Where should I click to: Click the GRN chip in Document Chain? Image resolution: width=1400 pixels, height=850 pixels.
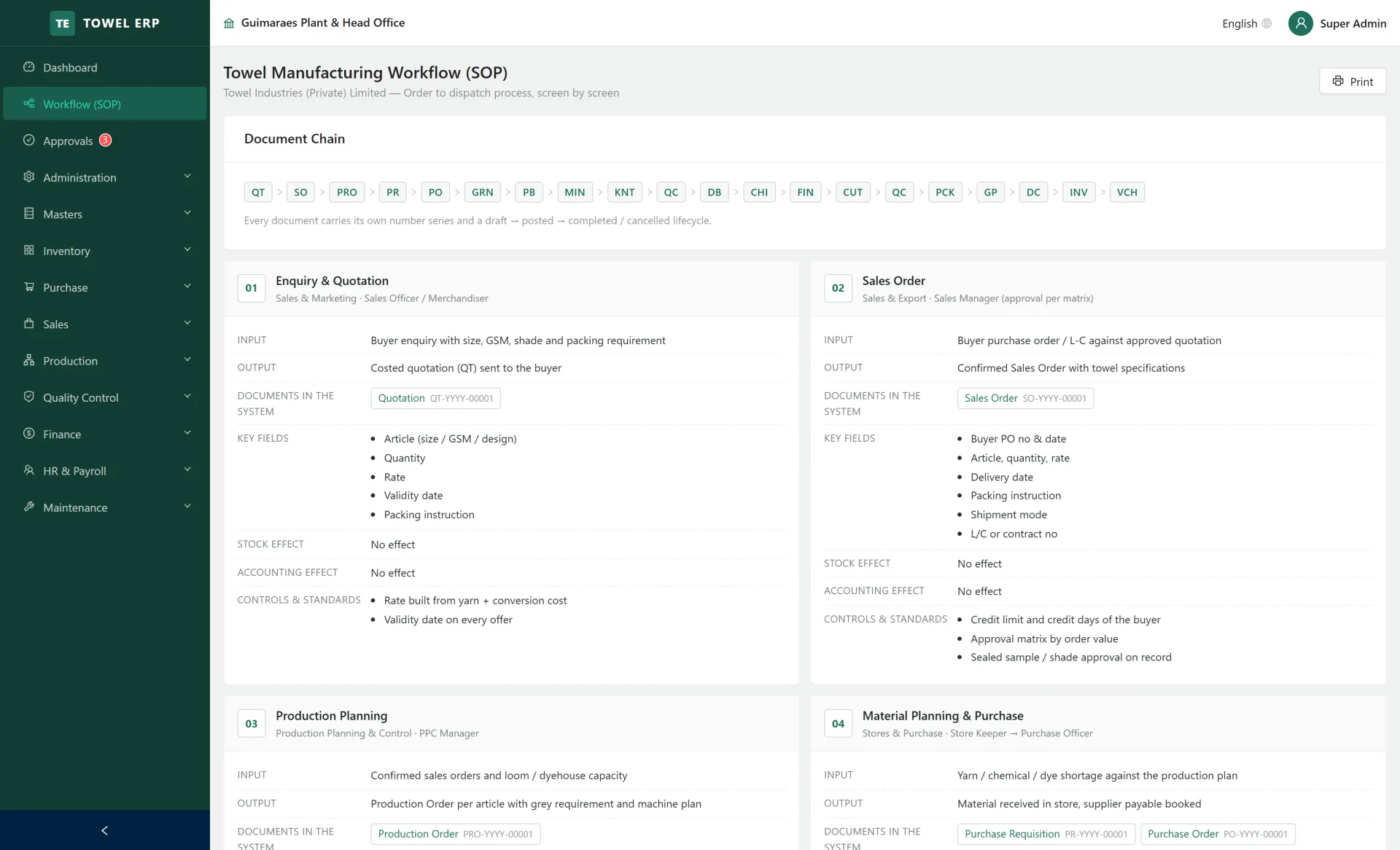[483, 192]
